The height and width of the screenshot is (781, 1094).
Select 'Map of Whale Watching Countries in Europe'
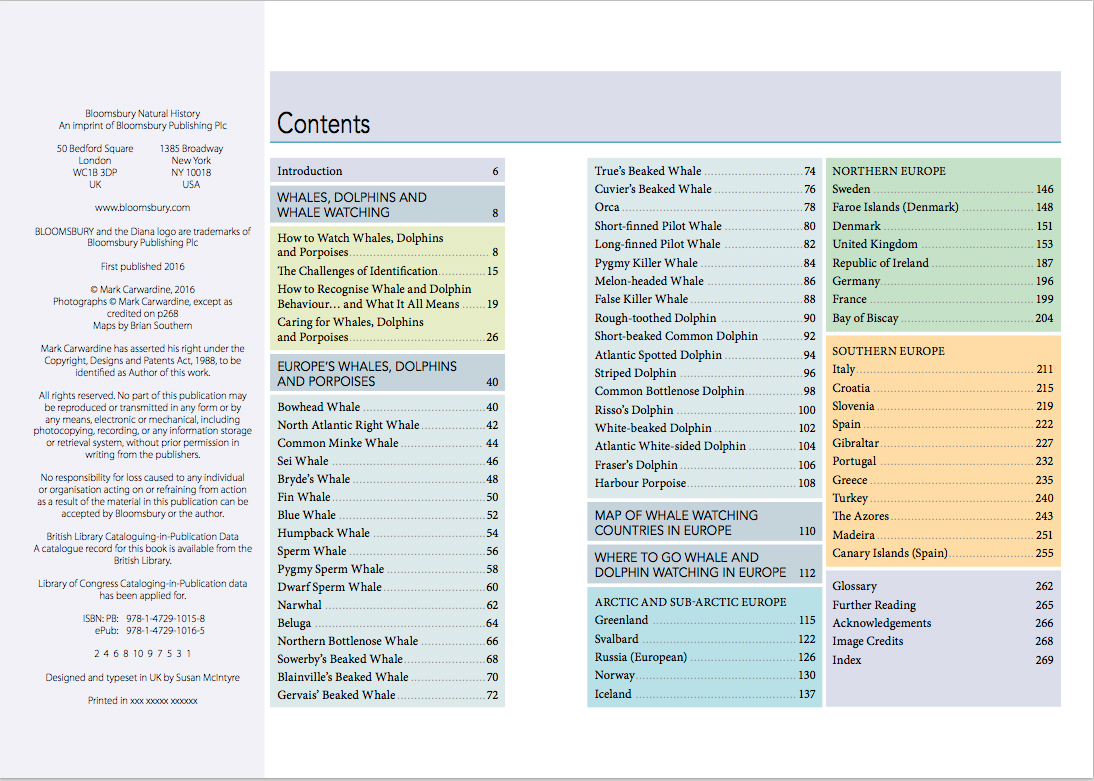coord(705,523)
